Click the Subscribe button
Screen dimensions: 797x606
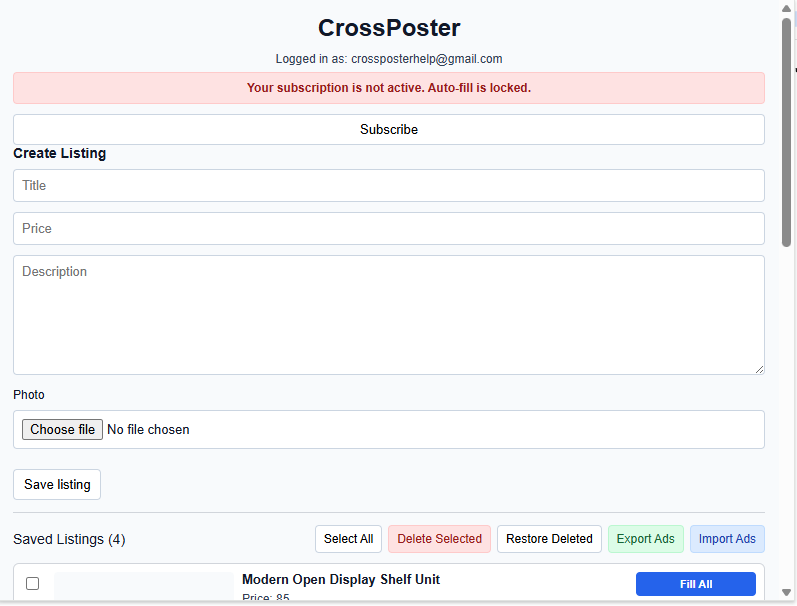[x=389, y=130]
